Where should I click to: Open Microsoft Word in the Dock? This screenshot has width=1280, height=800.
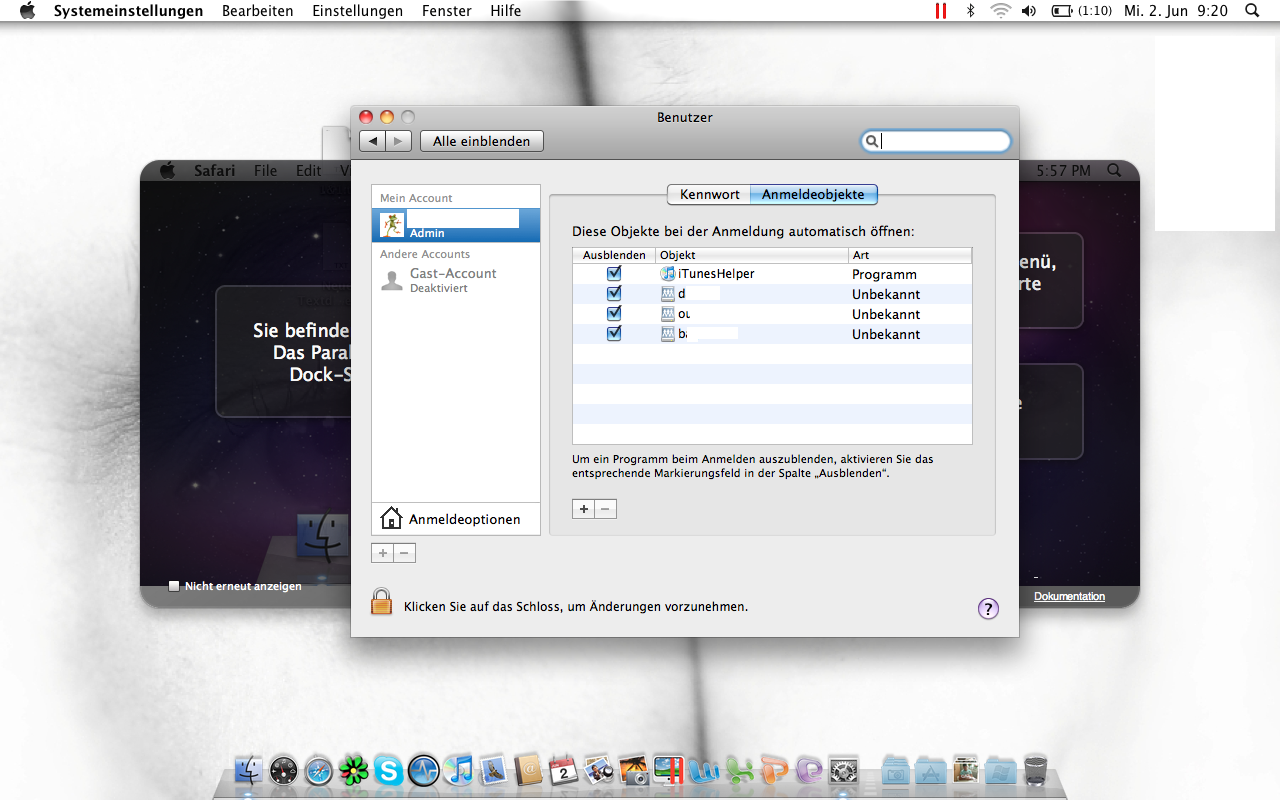coord(704,770)
